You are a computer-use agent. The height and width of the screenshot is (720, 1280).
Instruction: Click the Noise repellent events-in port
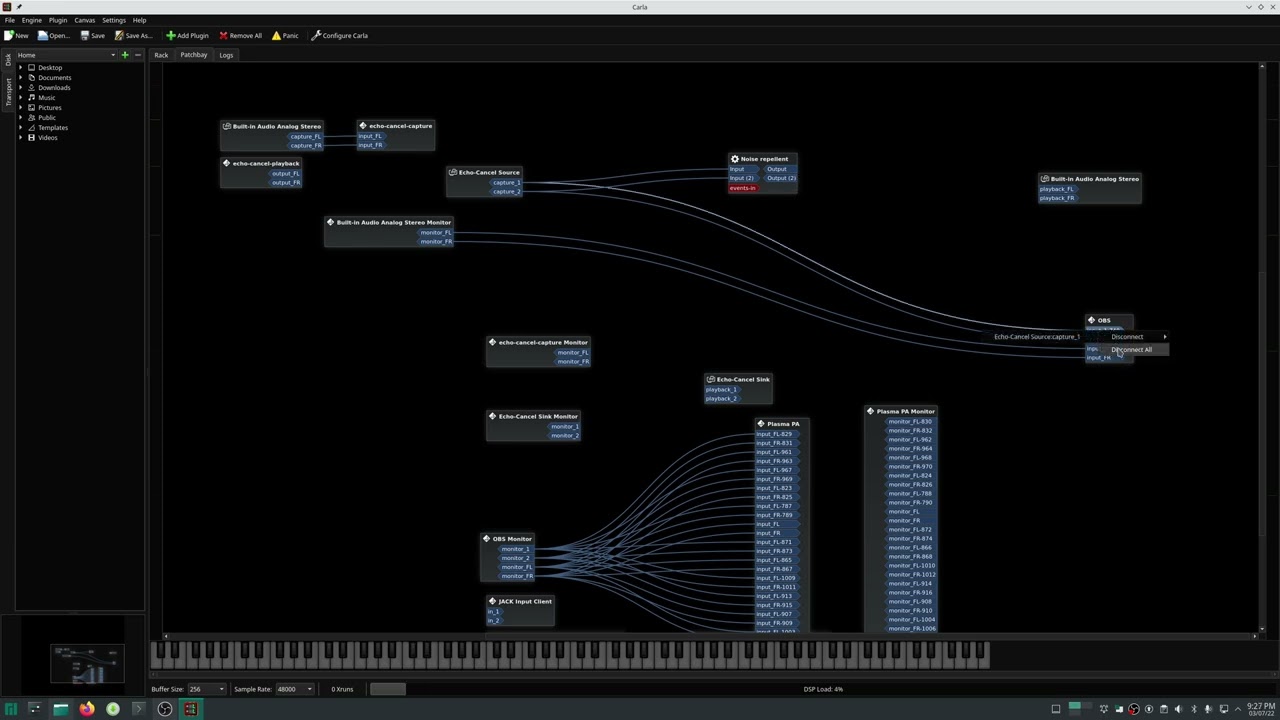[742, 188]
